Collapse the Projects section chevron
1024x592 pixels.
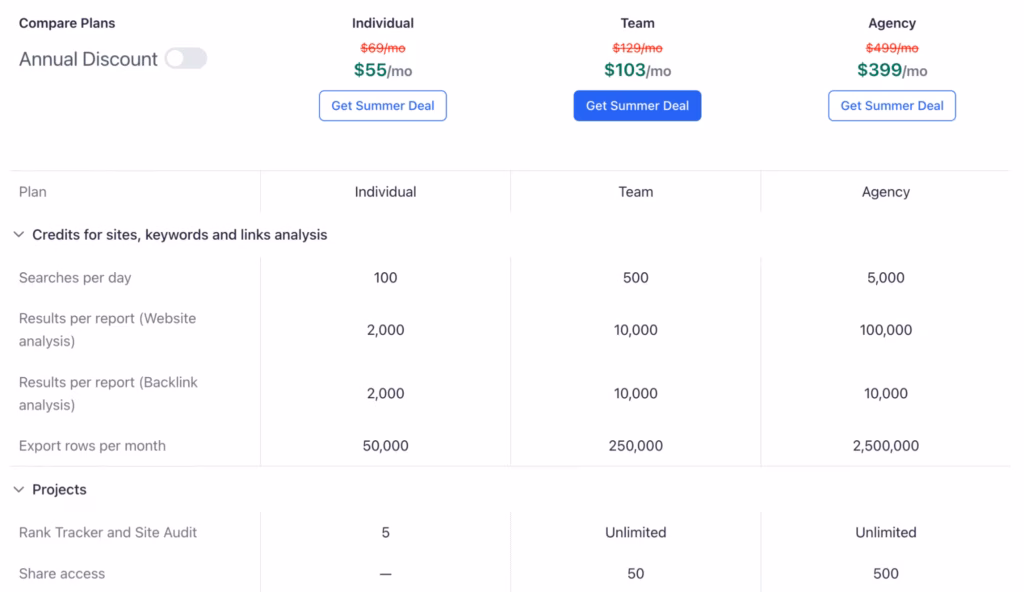coord(19,490)
